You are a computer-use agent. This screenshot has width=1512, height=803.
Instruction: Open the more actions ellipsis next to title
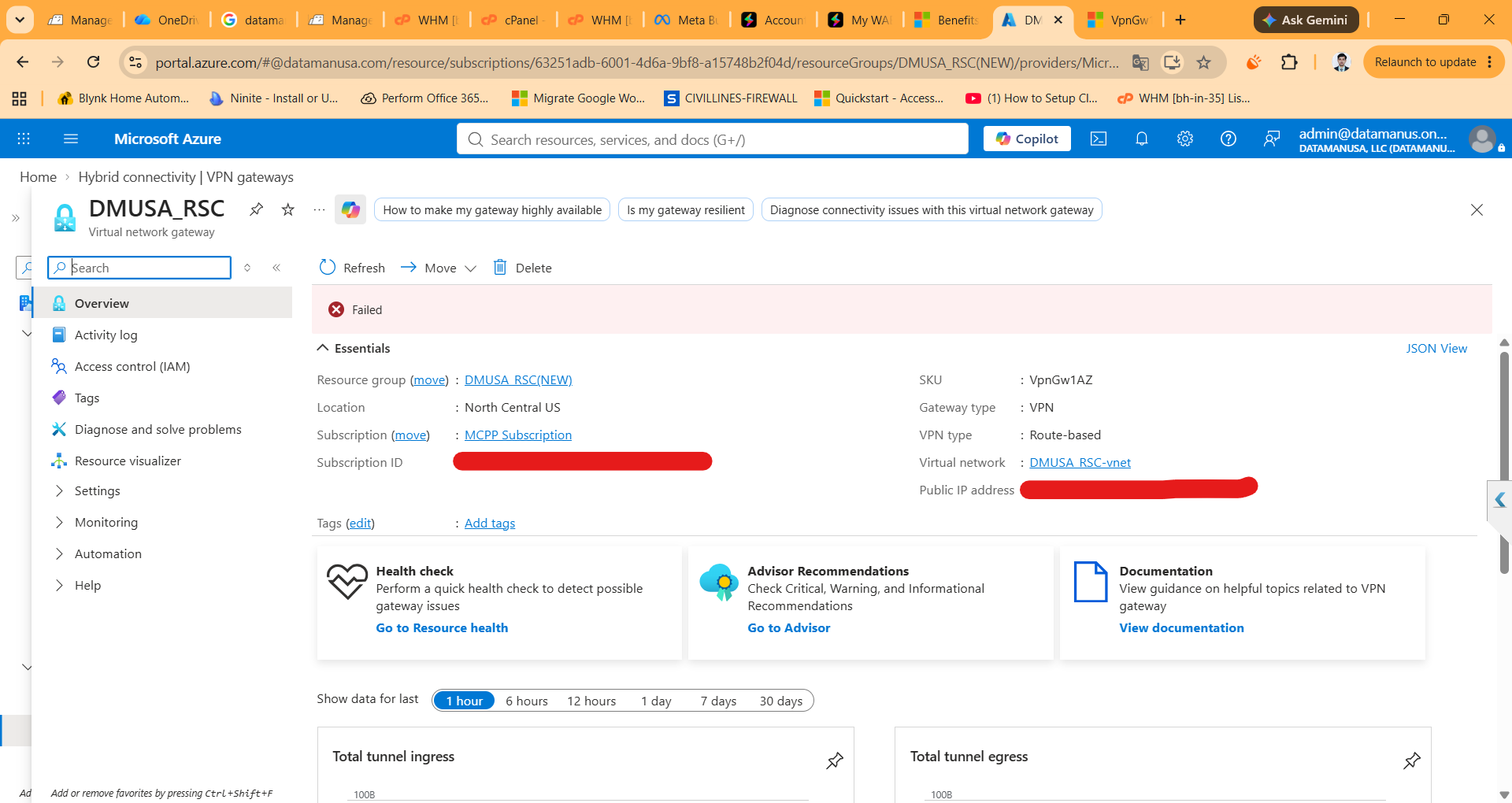coord(319,209)
